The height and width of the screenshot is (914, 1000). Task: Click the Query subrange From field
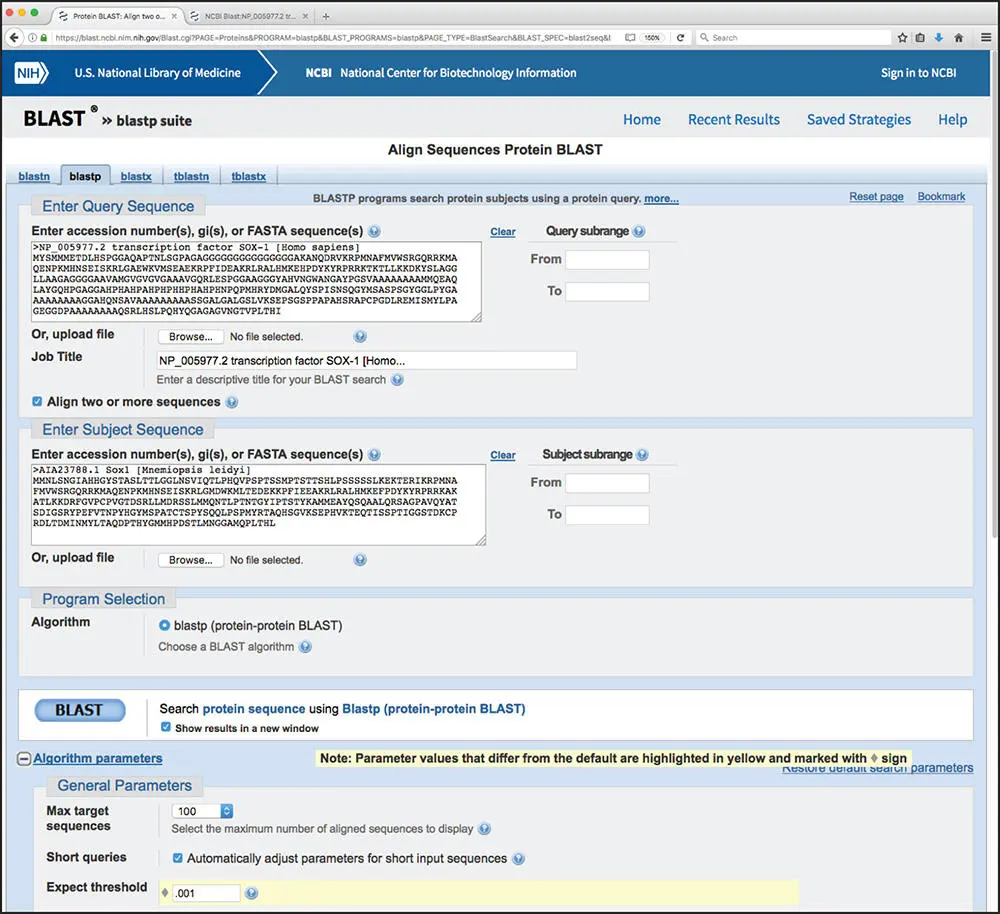[x=607, y=260]
